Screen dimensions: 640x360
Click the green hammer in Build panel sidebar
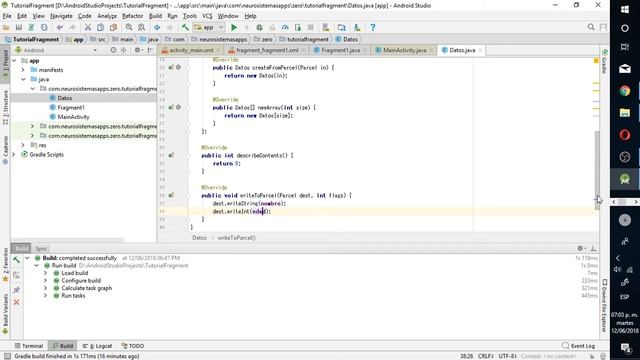16,260
